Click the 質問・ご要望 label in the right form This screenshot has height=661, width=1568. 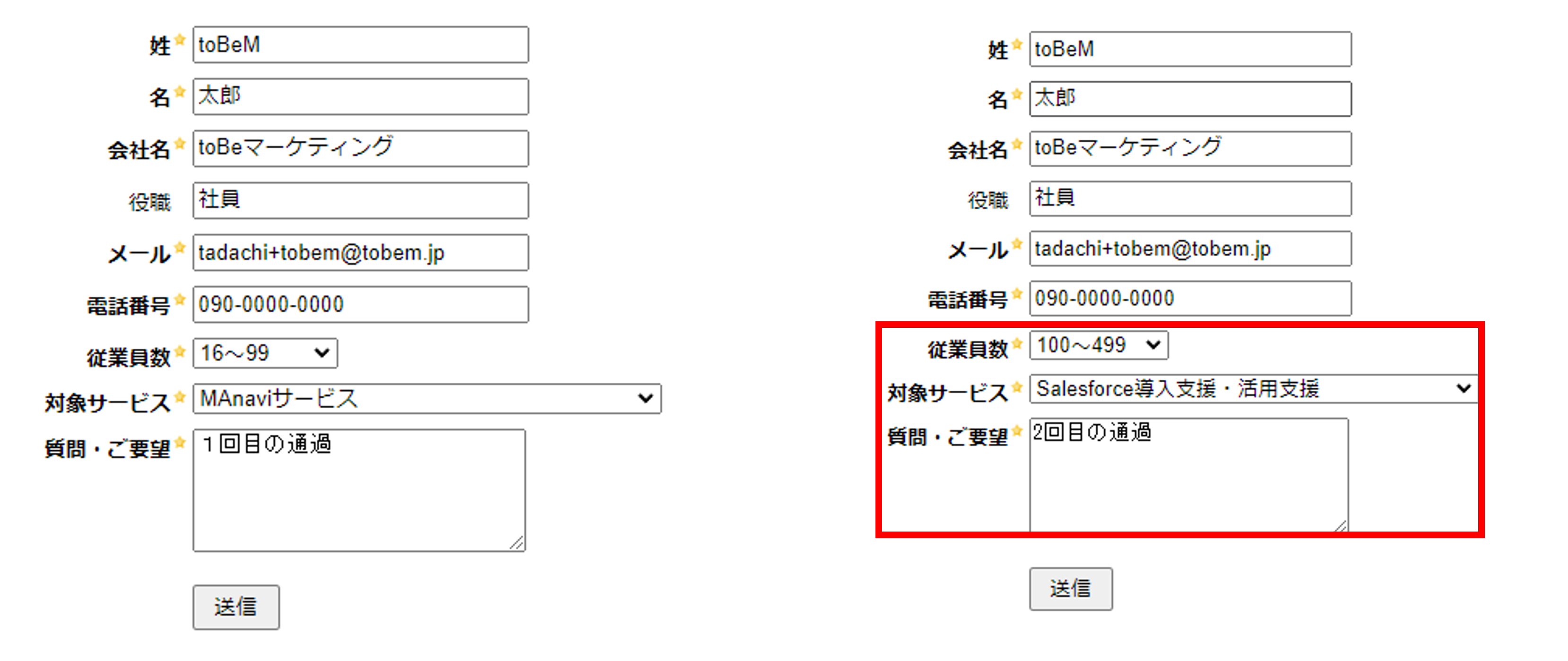pos(947,437)
